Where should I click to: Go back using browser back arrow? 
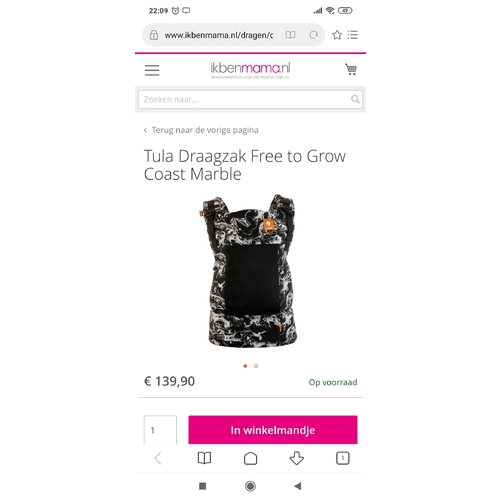tap(158, 458)
